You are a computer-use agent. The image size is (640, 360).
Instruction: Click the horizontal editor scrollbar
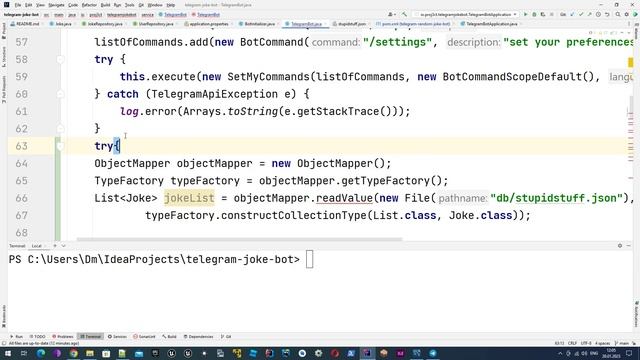click(239, 239)
